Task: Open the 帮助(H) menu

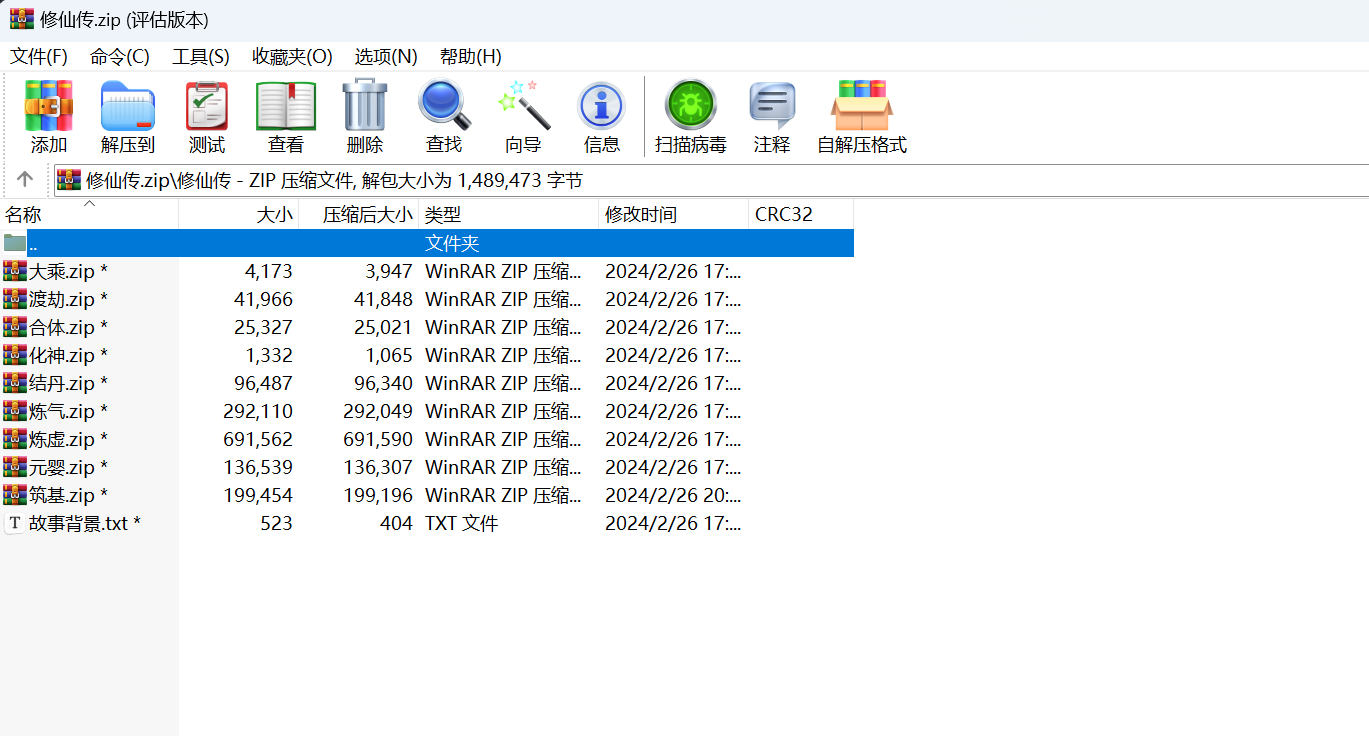Action: click(471, 56)
